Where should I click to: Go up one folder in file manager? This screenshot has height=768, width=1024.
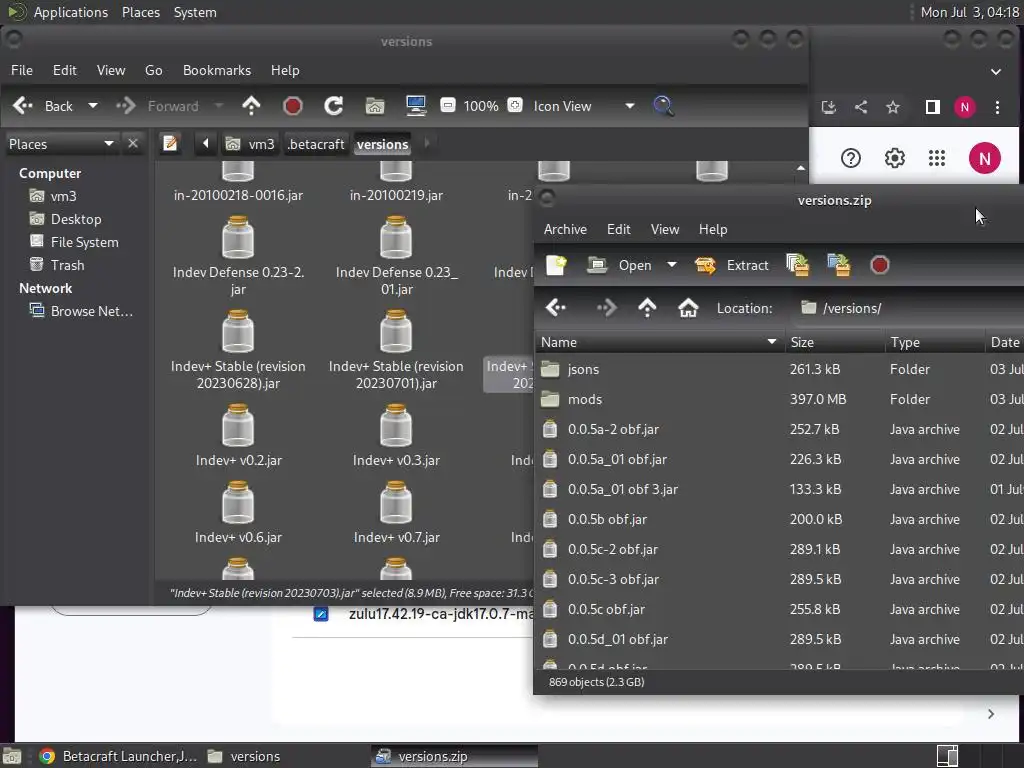pyautogui.click(x=251, y=106)
